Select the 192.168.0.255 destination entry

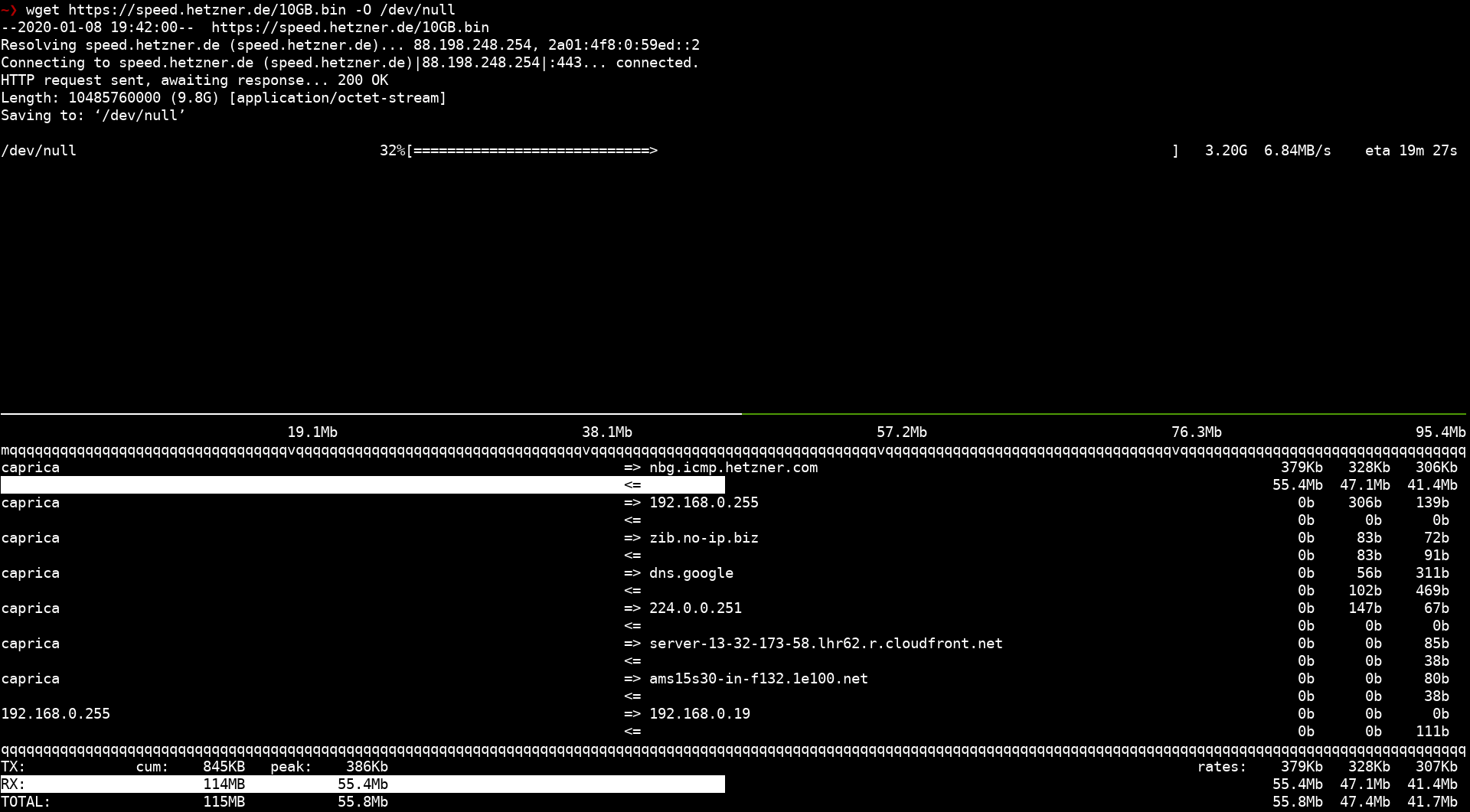tap(704, 503)
